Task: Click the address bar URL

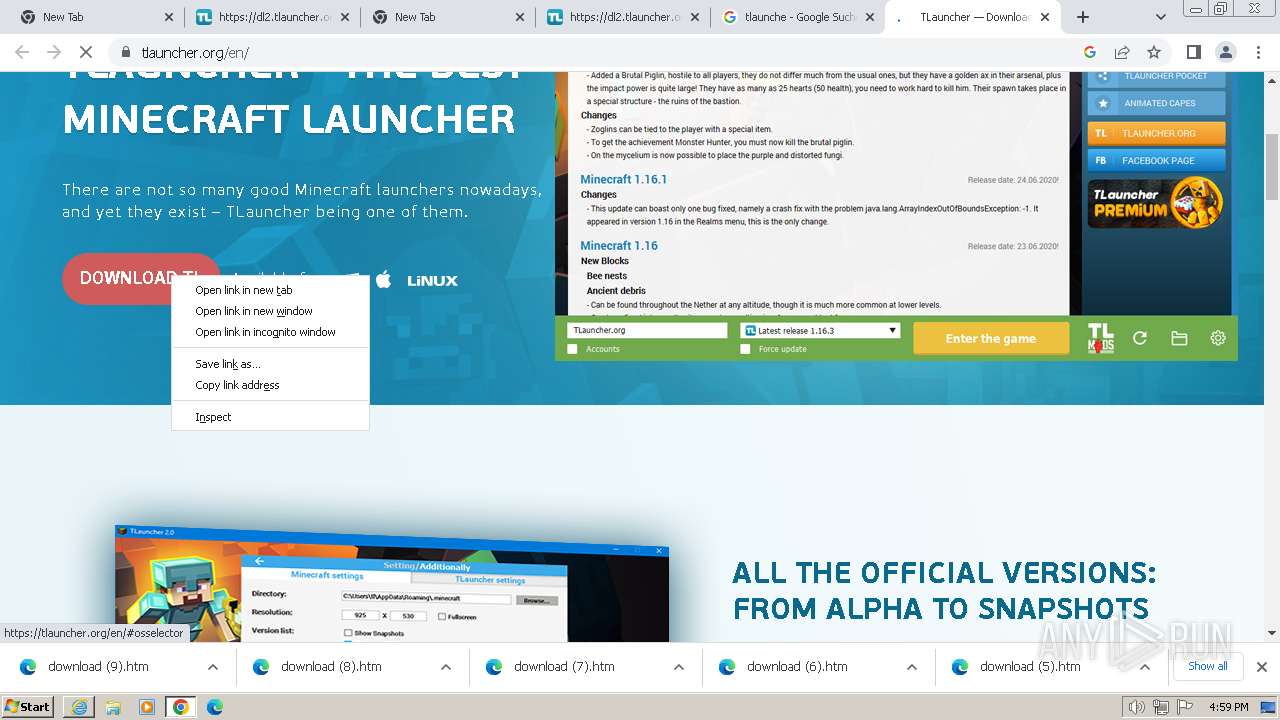Action: coord(195,53)
